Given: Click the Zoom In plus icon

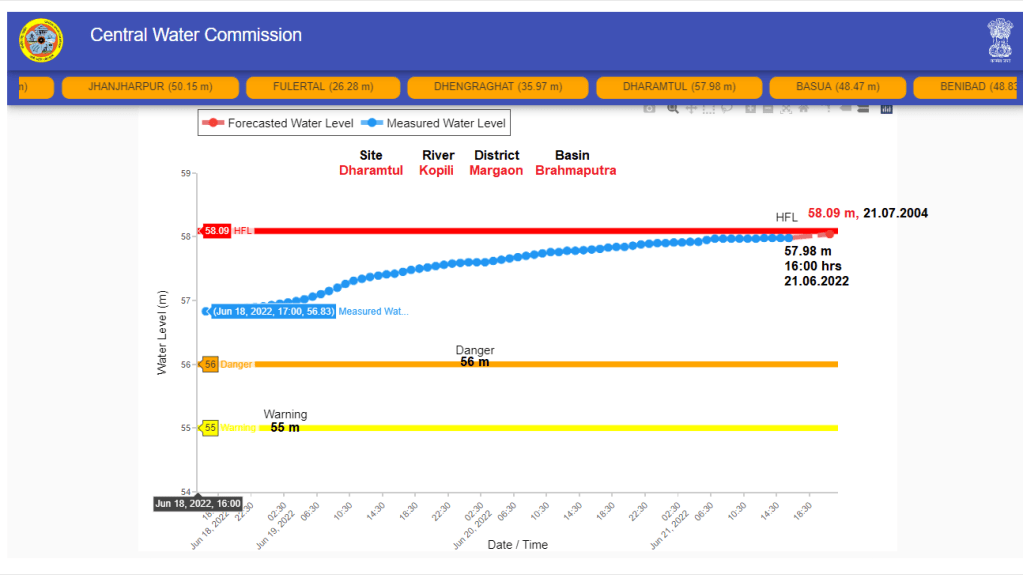Looking at the screenshot, I should 750,108.
